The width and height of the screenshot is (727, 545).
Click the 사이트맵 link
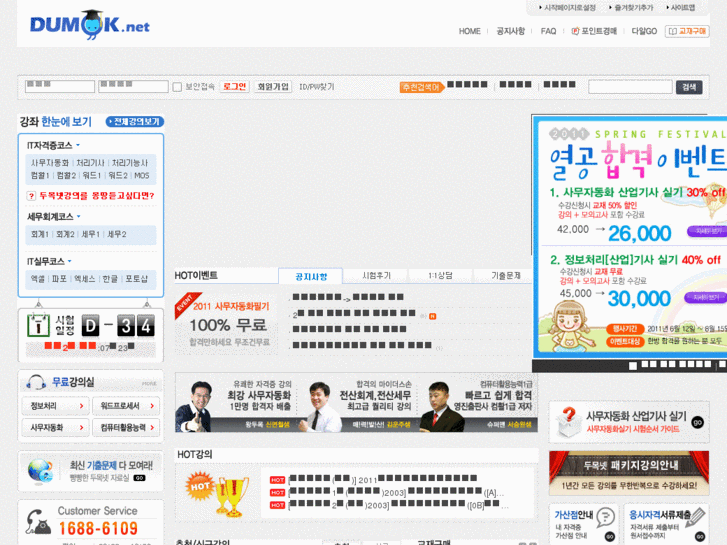[x=681, y=7]
